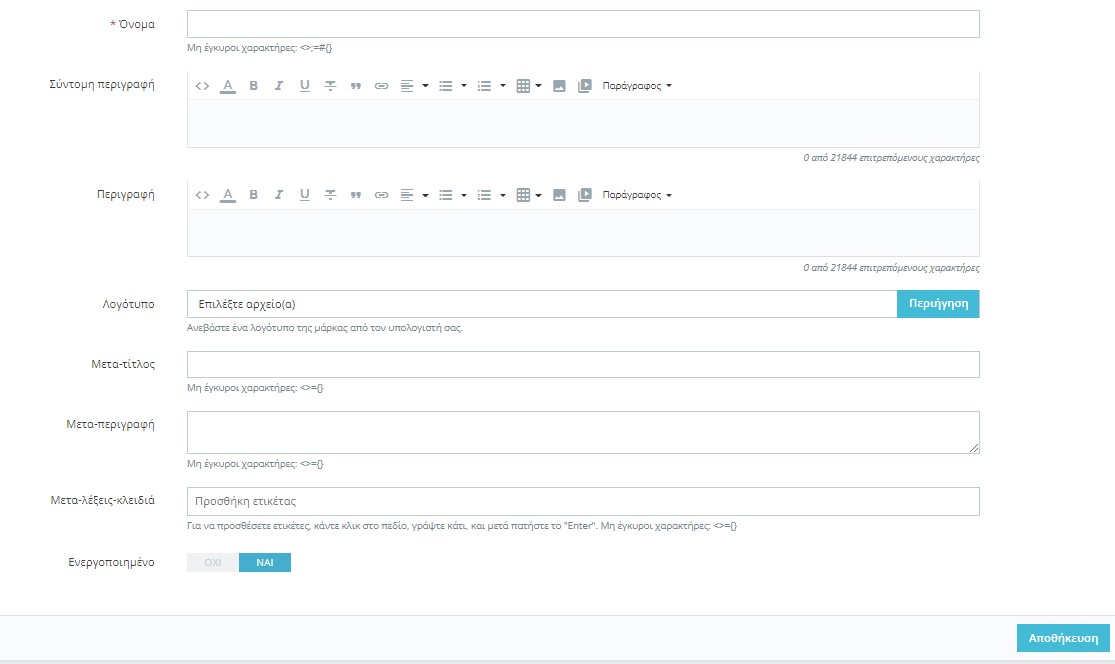Click insert media icon in Σύντομη περιγραφή toolbar

click(585, 86)
